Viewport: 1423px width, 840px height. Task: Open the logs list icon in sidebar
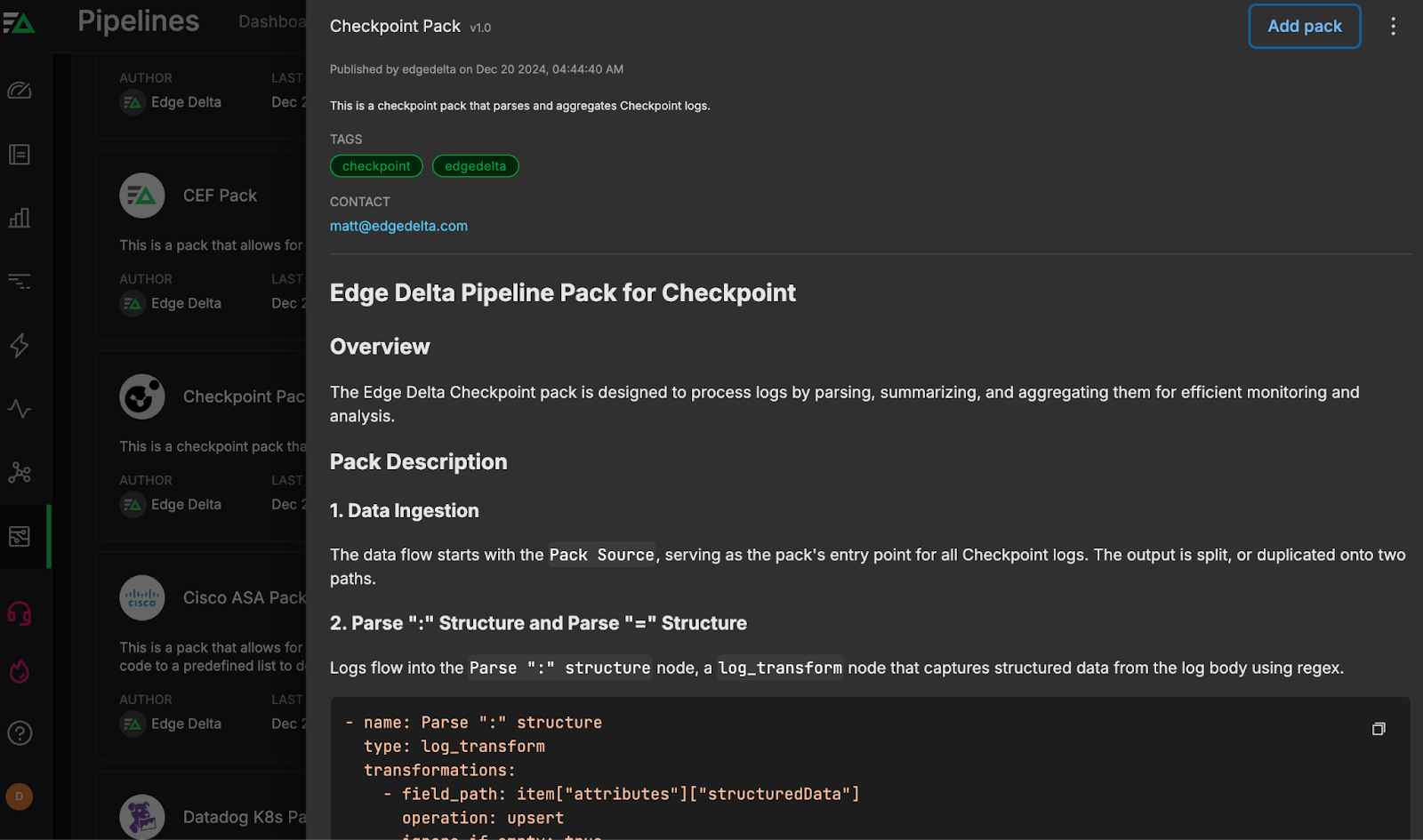20,155
